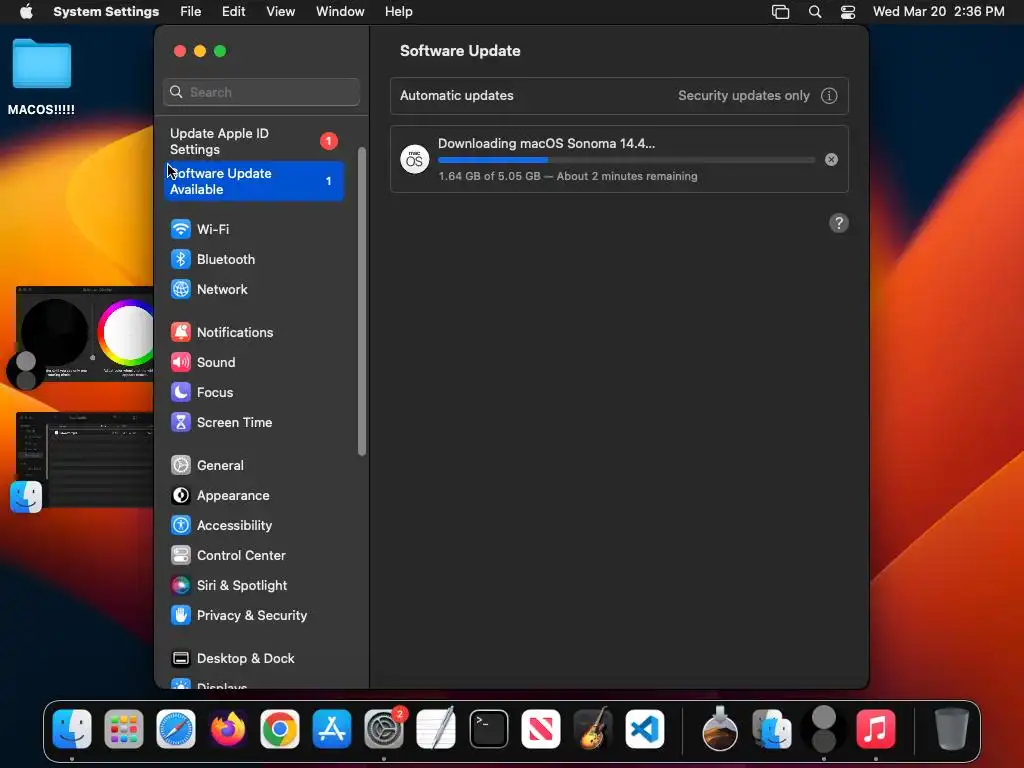This screenshot has width=1024, height=768.
Task: Select Software Update Available item
Action: tap(255, 181)
